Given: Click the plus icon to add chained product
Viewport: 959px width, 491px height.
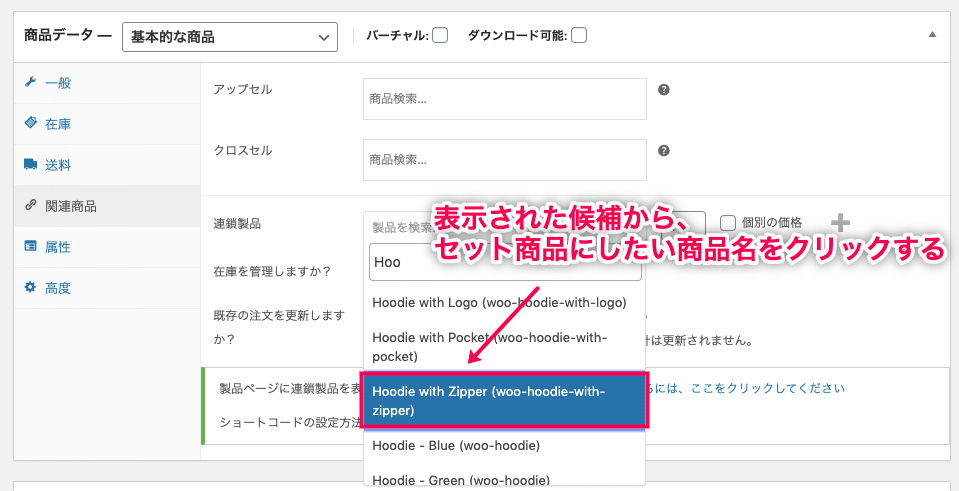Looking at the screenshot, I should [840, 223].
